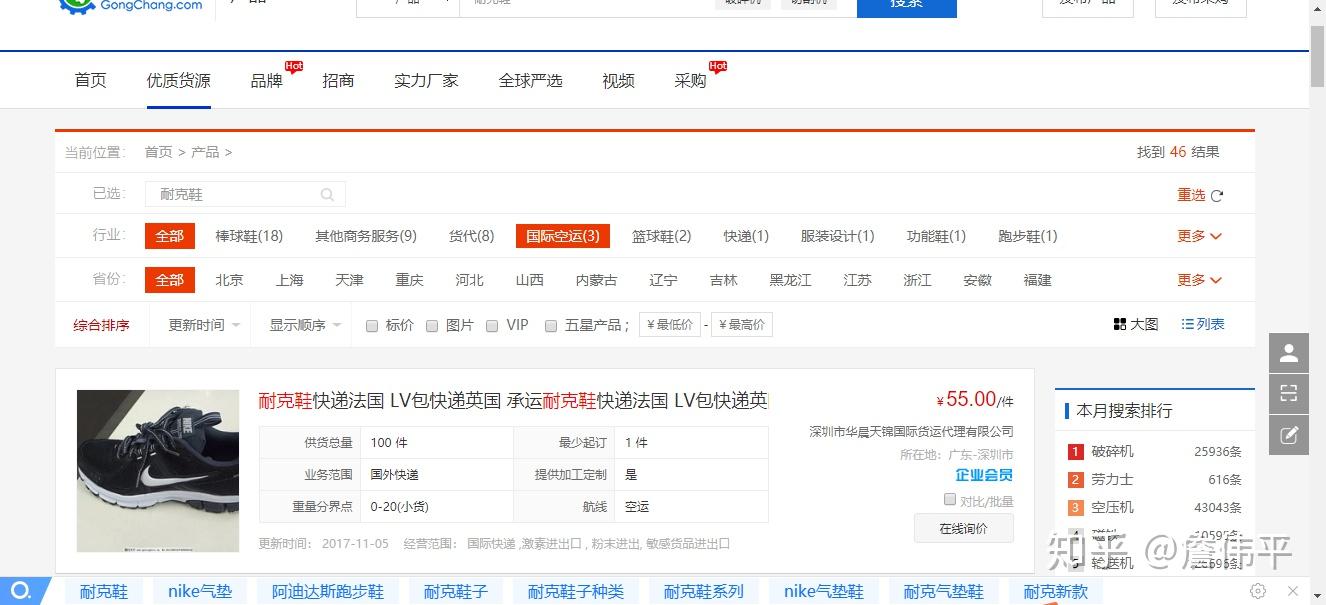
Task: Expand 更多 in the 行业 row
Action: (1199, 236)
